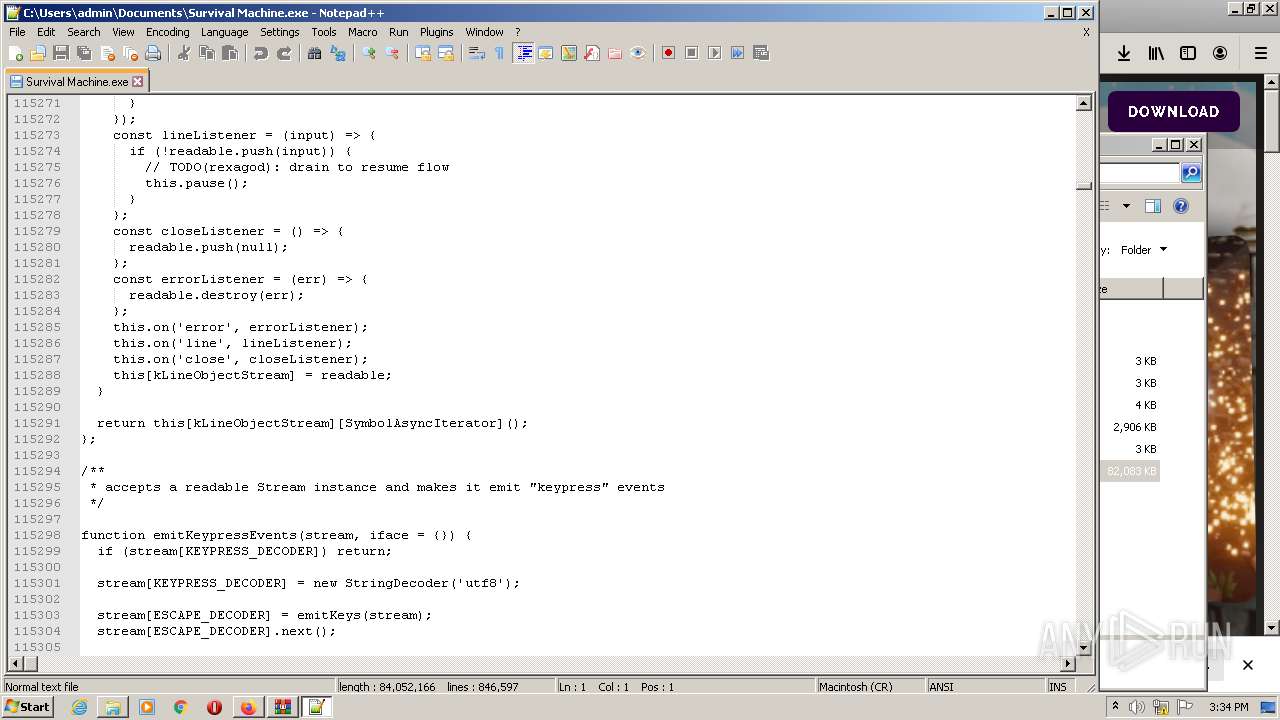The height and width of the screenshot is (720, 1280).
Task: Click the Close All toolbar icon
Action: pos(130,53)
